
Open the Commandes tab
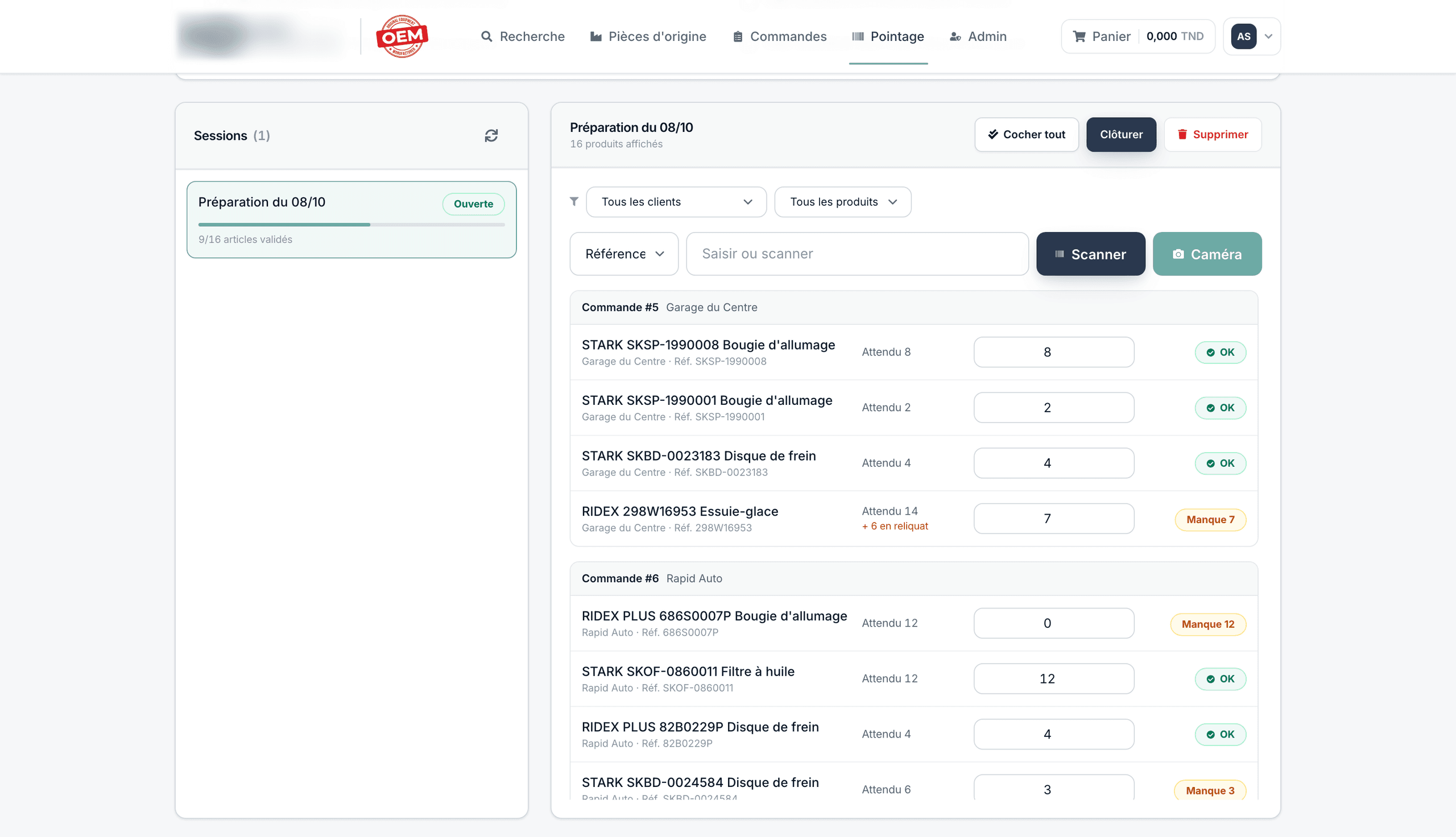click(779, 36)
